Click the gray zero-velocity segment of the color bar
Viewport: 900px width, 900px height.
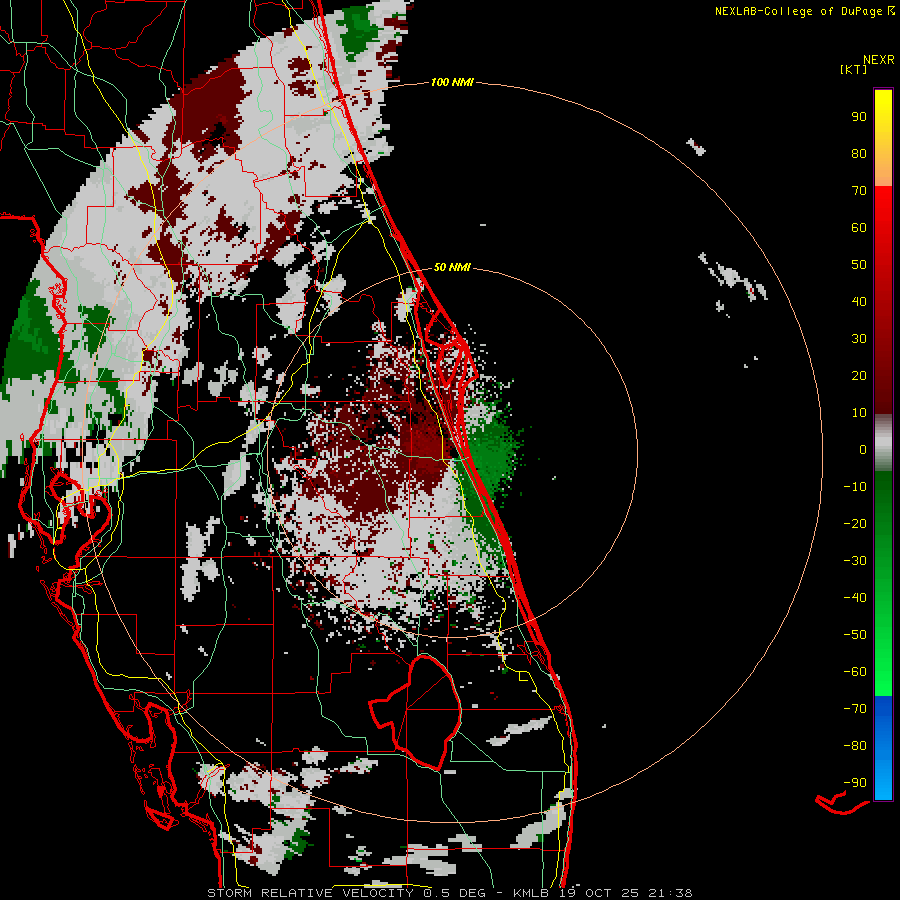[x=883, y=443]
